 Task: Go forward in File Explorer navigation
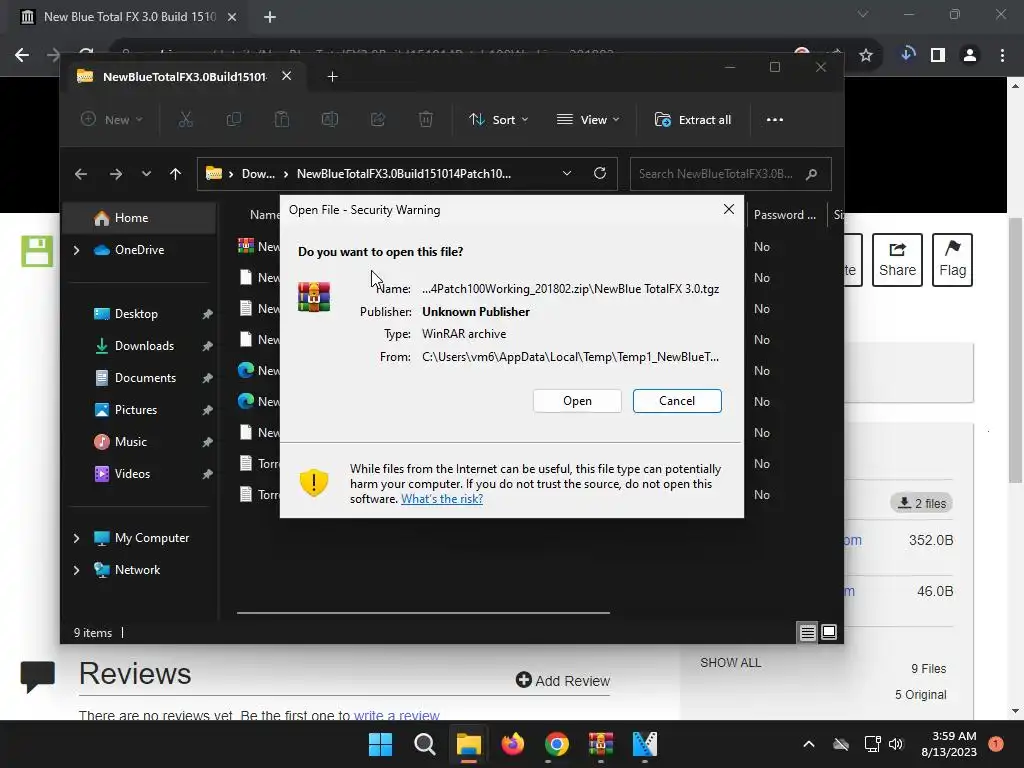point(116,174)
